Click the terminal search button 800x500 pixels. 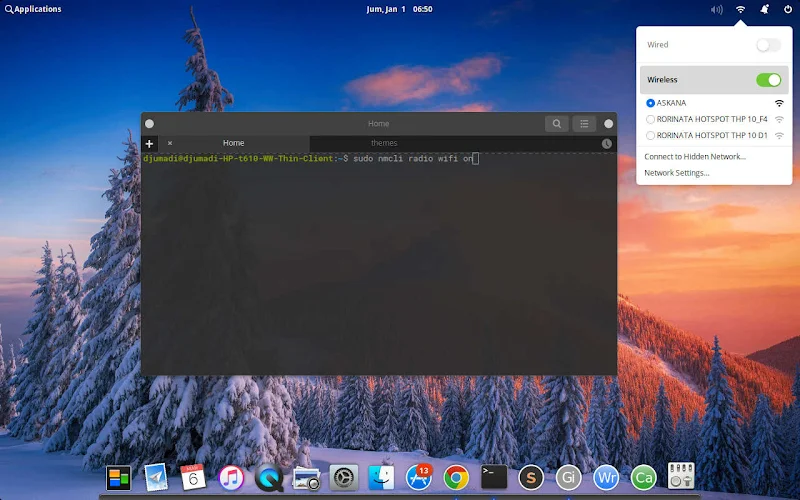click(x=557, y=123)
